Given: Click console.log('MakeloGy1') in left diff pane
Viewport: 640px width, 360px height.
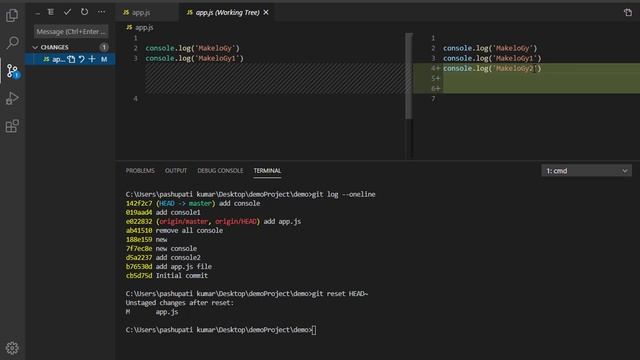Looking at the screenshot, I should click(194, 58).
